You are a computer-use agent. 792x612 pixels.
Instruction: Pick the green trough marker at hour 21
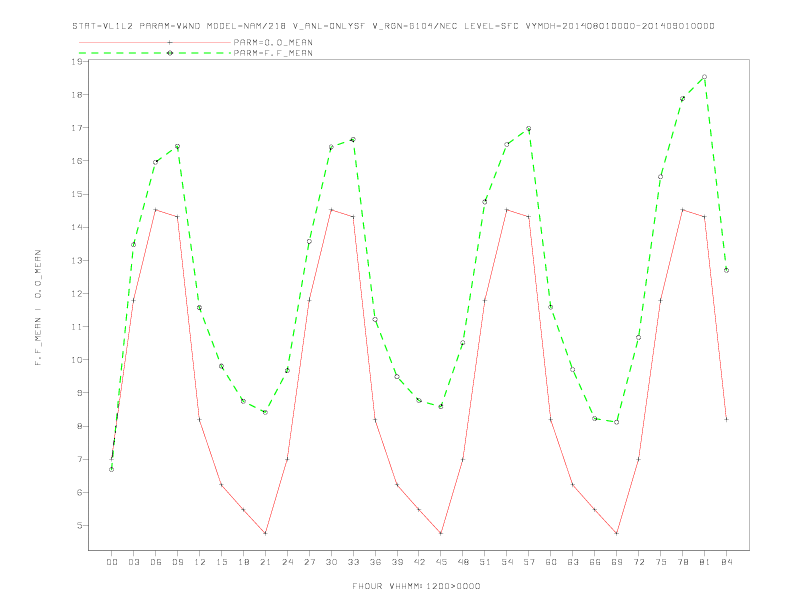tap(265, 412)
